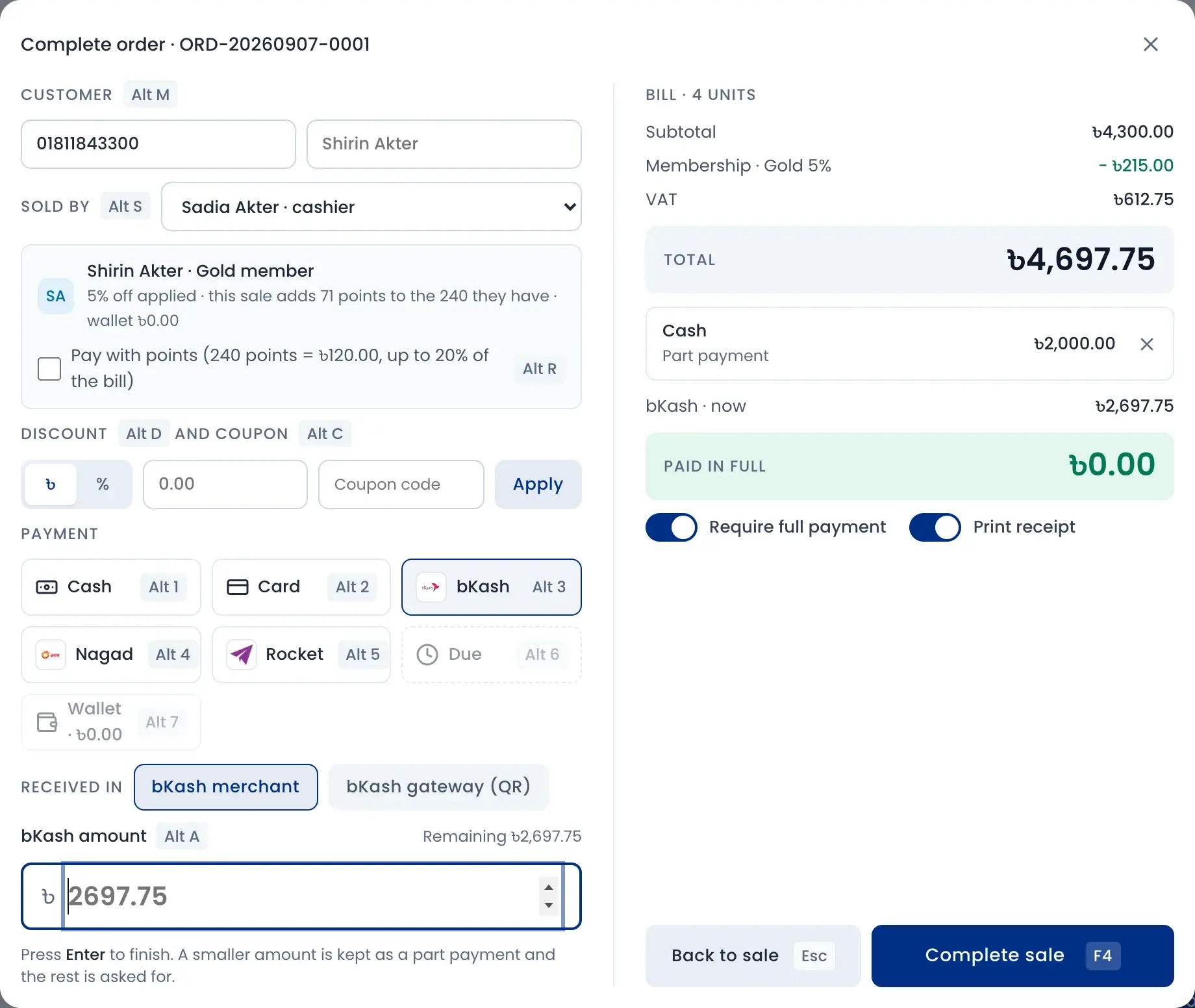The height and width of the screenshot is (1008, 1195).
Task: Select the Due payment option
Action: pos(492,655)
